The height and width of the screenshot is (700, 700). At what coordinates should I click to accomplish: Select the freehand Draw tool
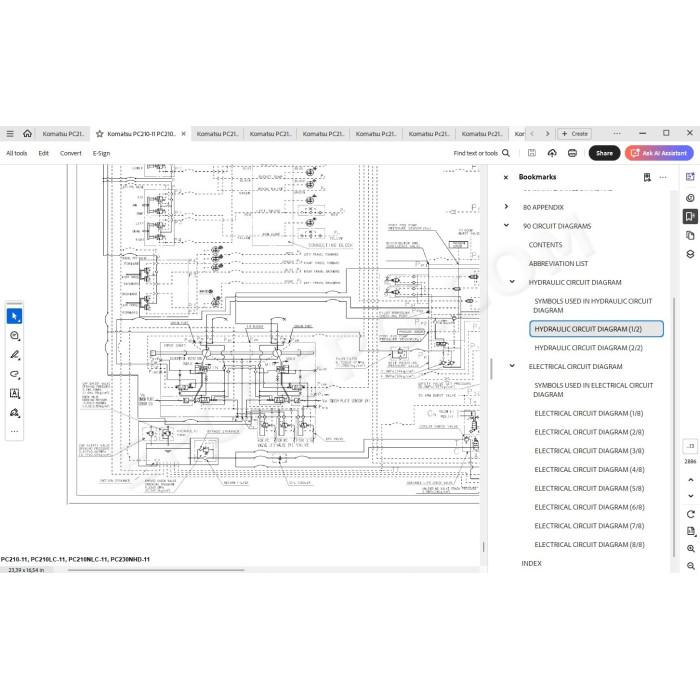click(x=14, y=374)
